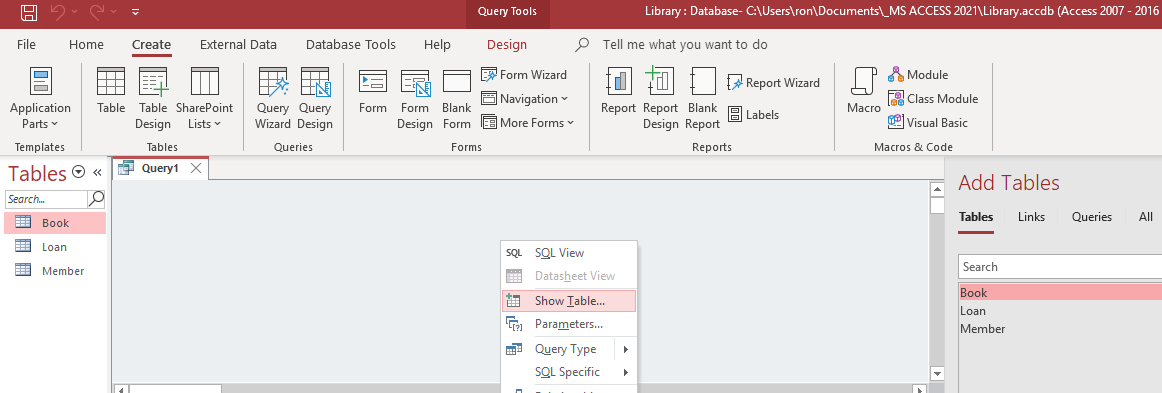The height and width of the screenshot is (393, 1162).
Task: Choose Show Table... from the context menu
Action: (569, 301)
